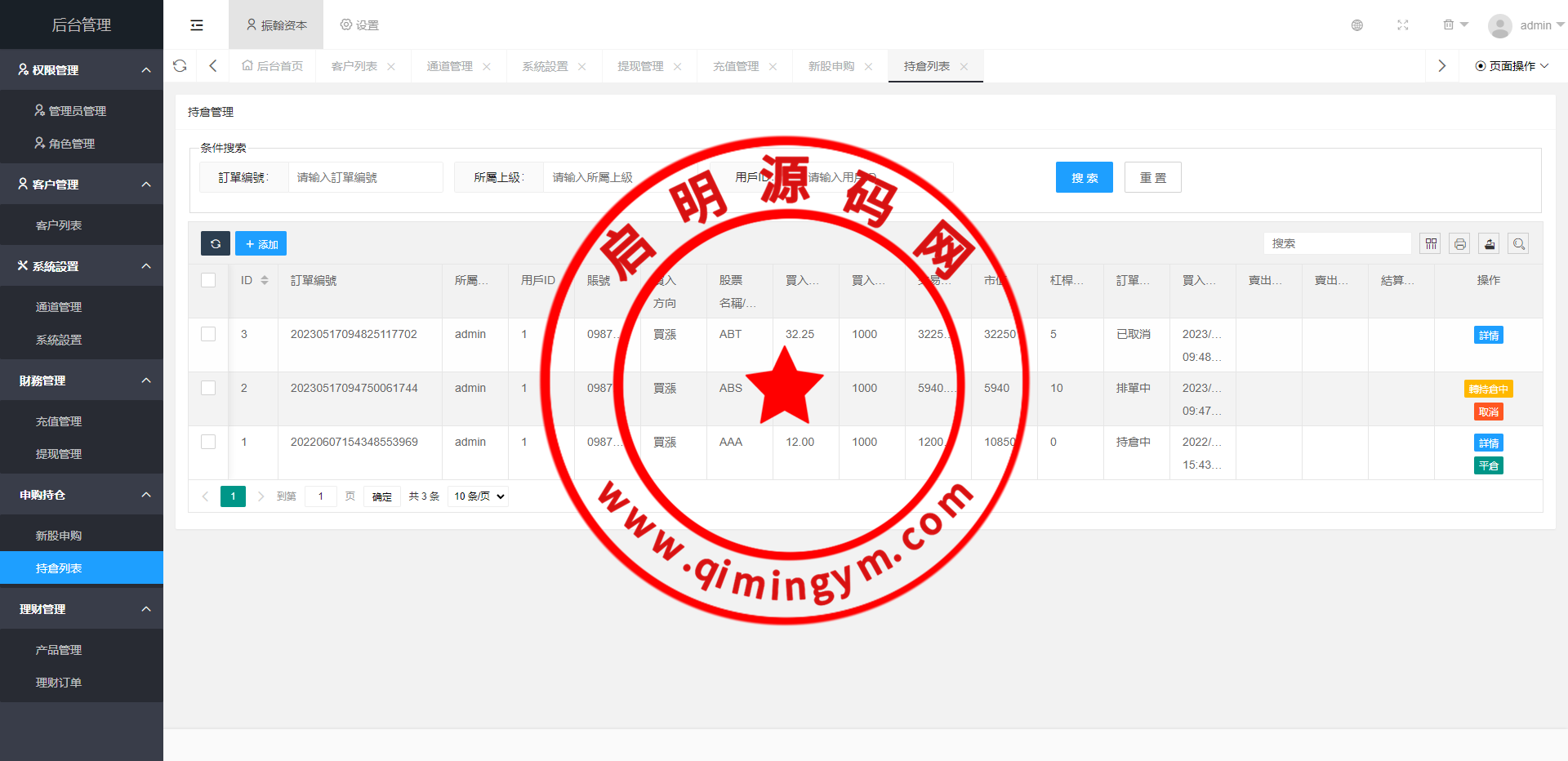Click the refresh page icon beside tabs
The width and height of the screenshot is (1568, 761).
(x=180, y=66)
